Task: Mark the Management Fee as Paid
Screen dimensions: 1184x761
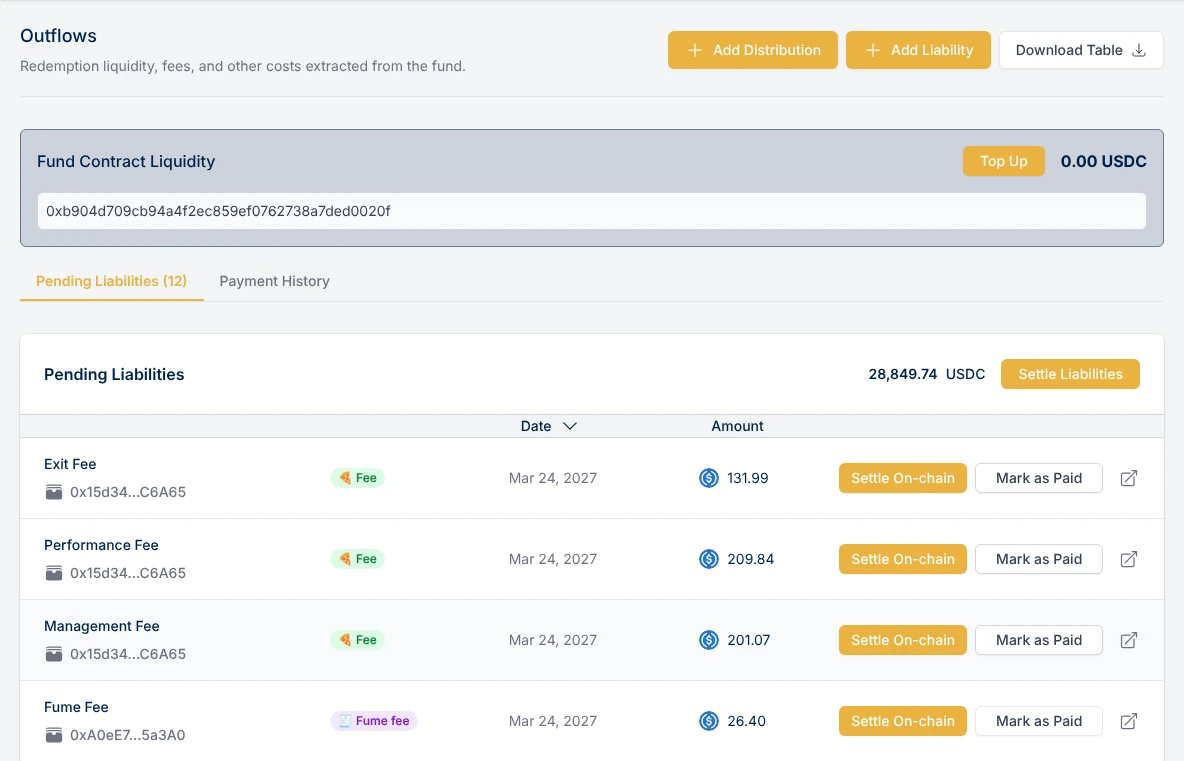Action: click(x=1038, y=640)
